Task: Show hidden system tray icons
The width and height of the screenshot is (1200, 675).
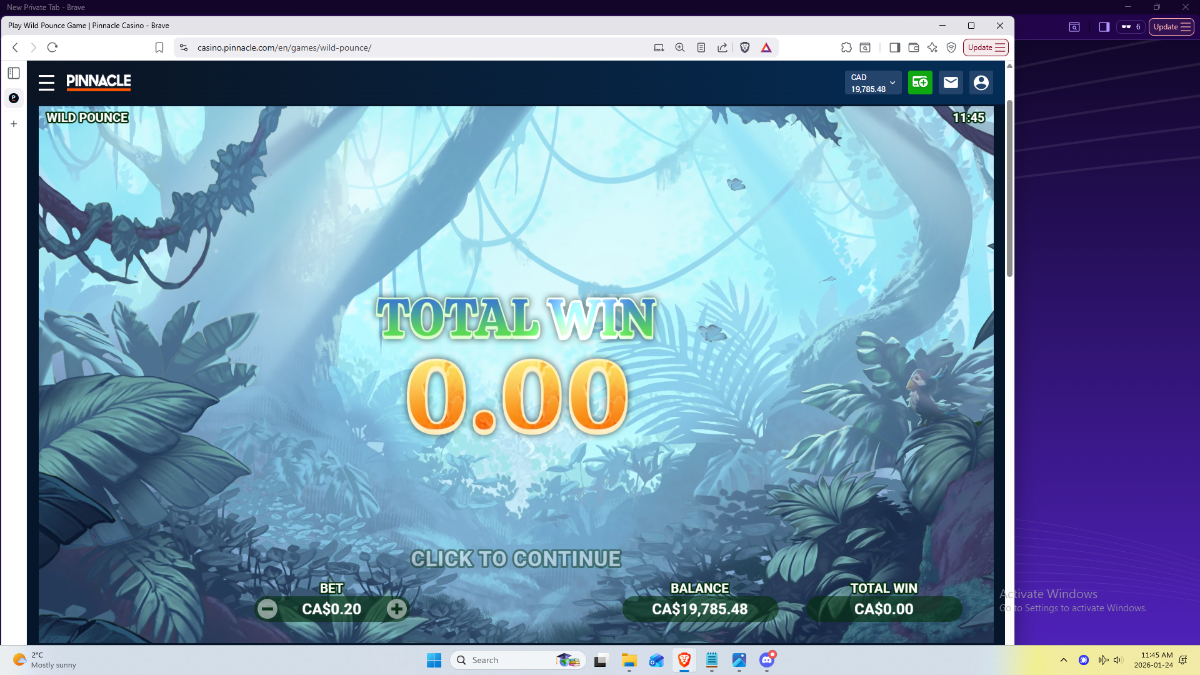Action: coord(1063,660)
